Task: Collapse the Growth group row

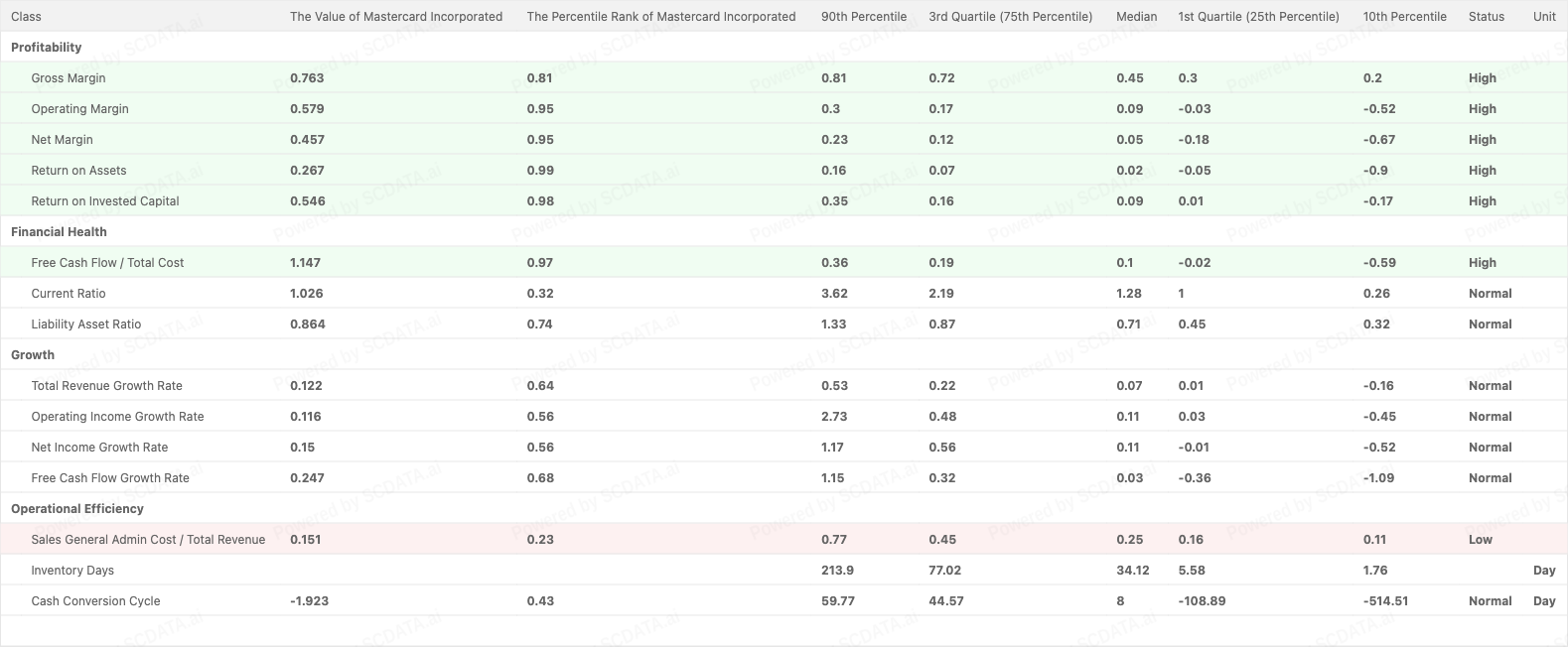Action: (33, 355)
